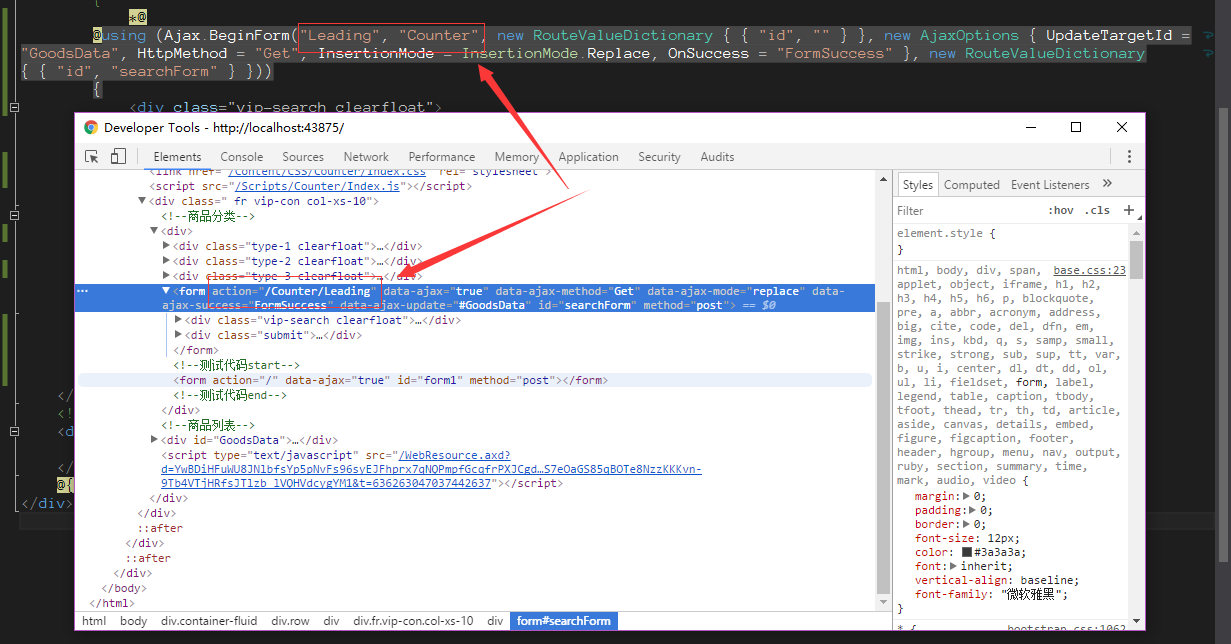Expand the GoodsData div node

click(154, 439)
